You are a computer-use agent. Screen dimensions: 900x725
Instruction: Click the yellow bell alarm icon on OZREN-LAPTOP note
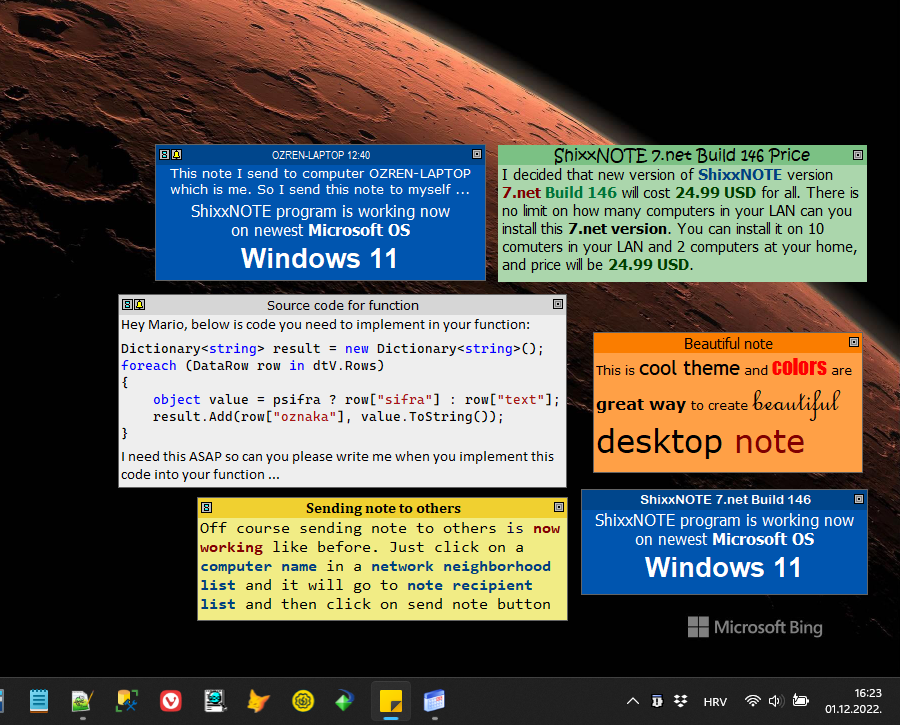pyautogui.click(x=177, y=154)
